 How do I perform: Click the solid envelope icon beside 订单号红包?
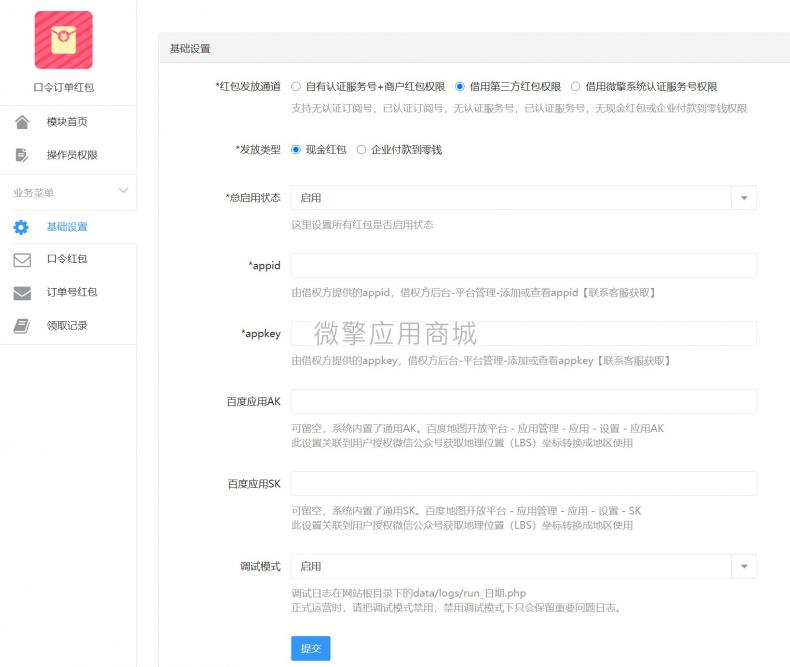tap(22, 293)
